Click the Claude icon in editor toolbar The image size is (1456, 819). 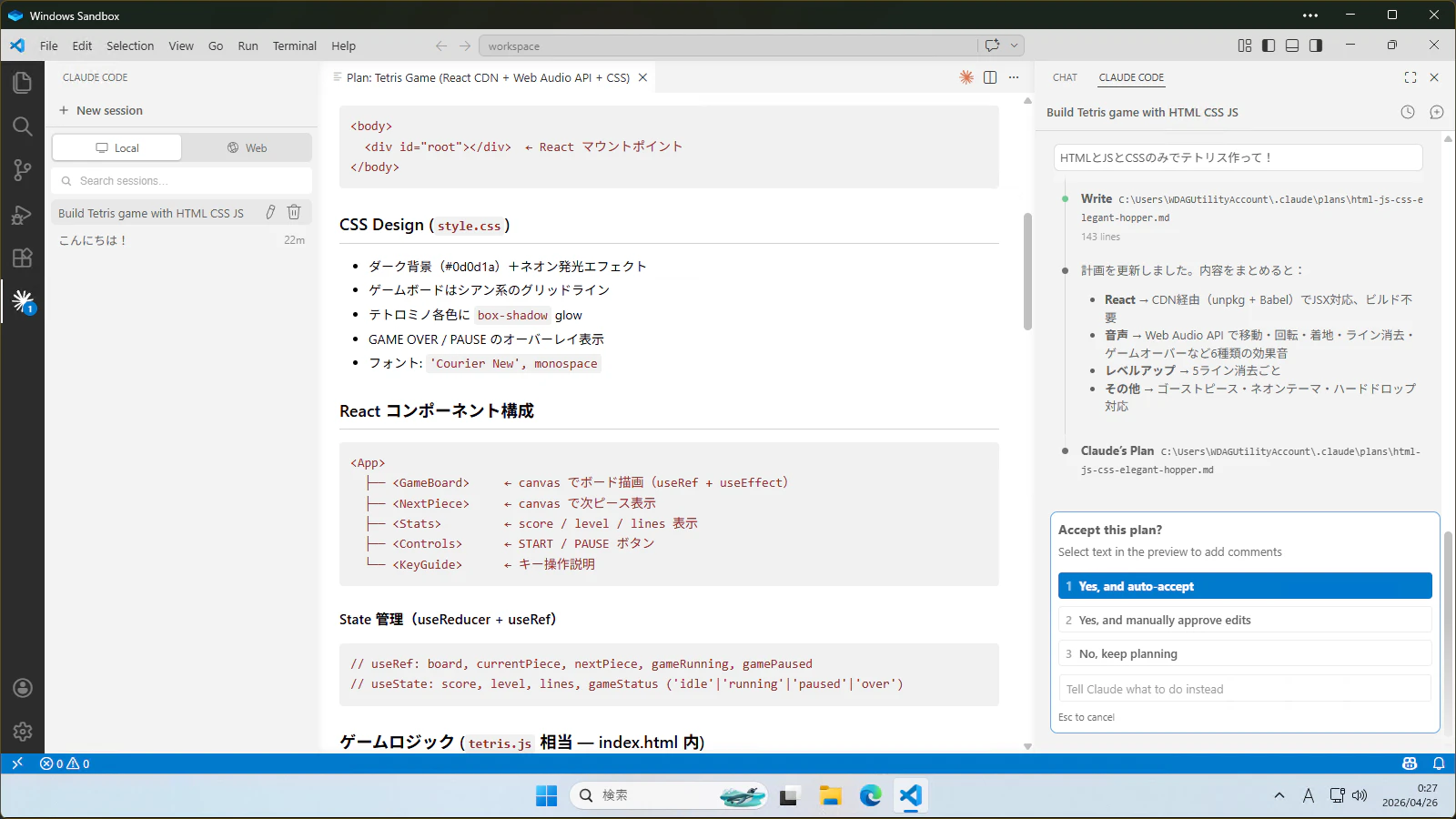coord(966,77)
